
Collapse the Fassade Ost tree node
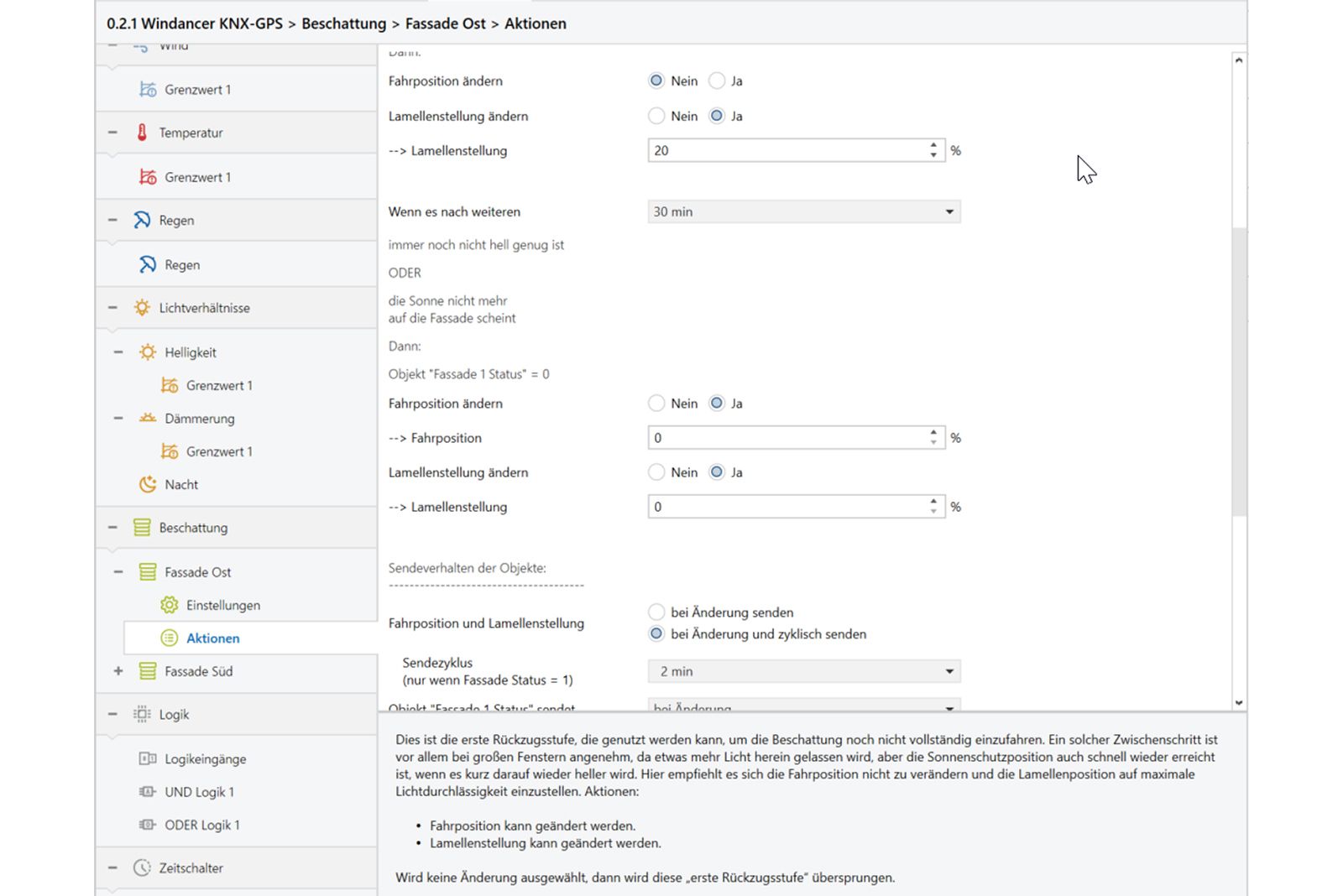click(x=118, y=572)
